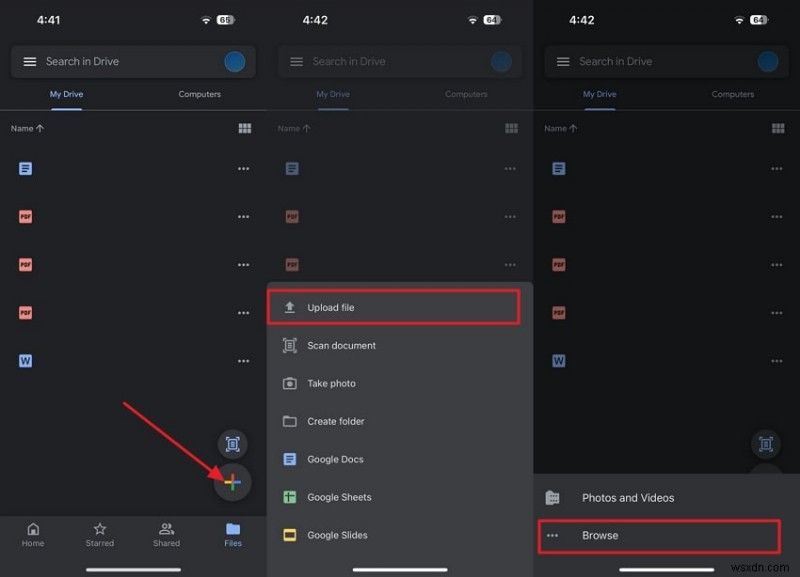Screen dimensions: 800x577
Task: Click Photos and Videos gallery icon
Action: click(553, 497)
